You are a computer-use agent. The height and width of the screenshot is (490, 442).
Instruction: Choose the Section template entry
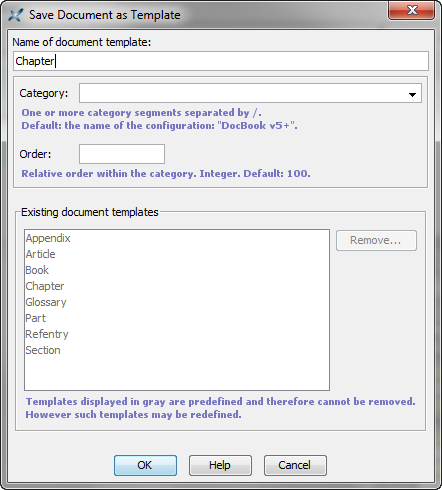click(x=43, y=350)
